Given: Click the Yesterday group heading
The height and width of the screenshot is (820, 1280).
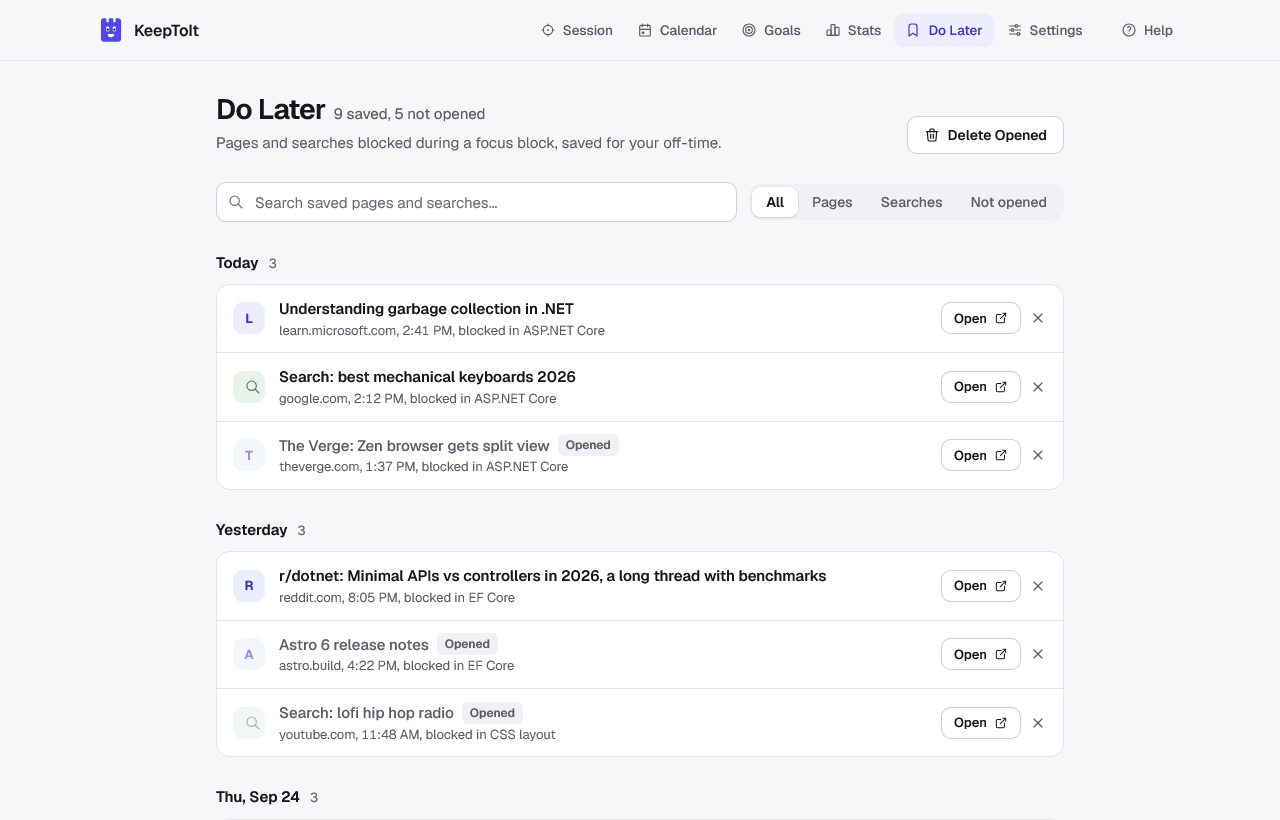Looking at the screenshot, I should 252,530.
